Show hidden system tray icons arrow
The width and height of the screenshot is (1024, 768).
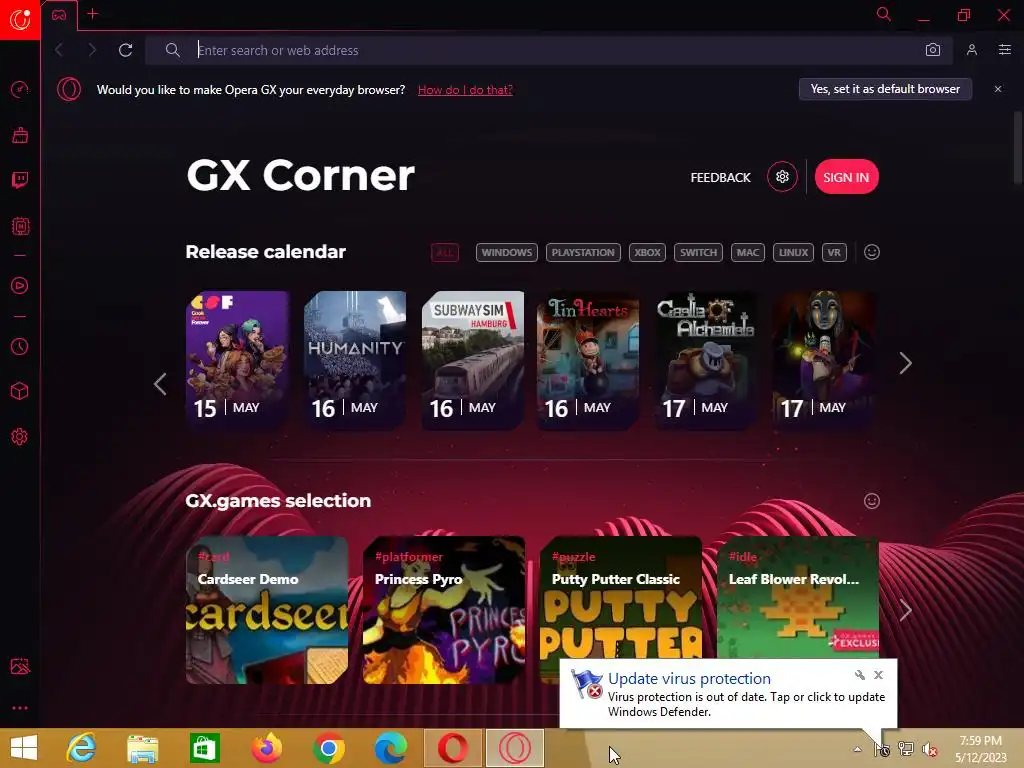point(857,749)
